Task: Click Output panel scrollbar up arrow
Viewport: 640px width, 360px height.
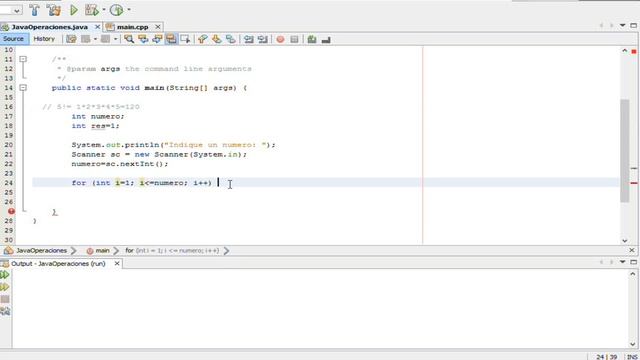Action: click(x=633, y=274)
